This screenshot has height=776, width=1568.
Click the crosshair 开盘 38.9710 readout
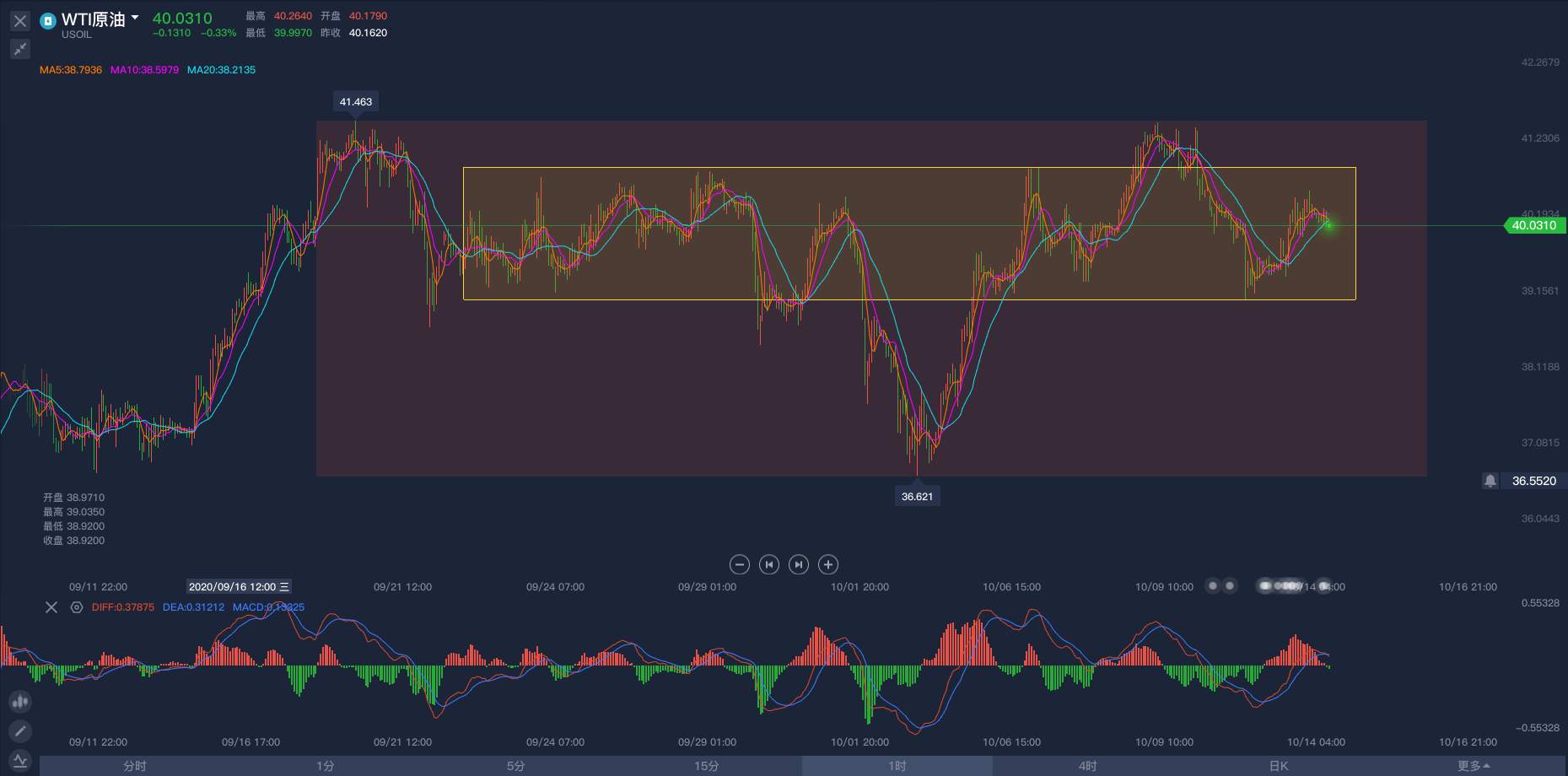click(x=74, y=498)
